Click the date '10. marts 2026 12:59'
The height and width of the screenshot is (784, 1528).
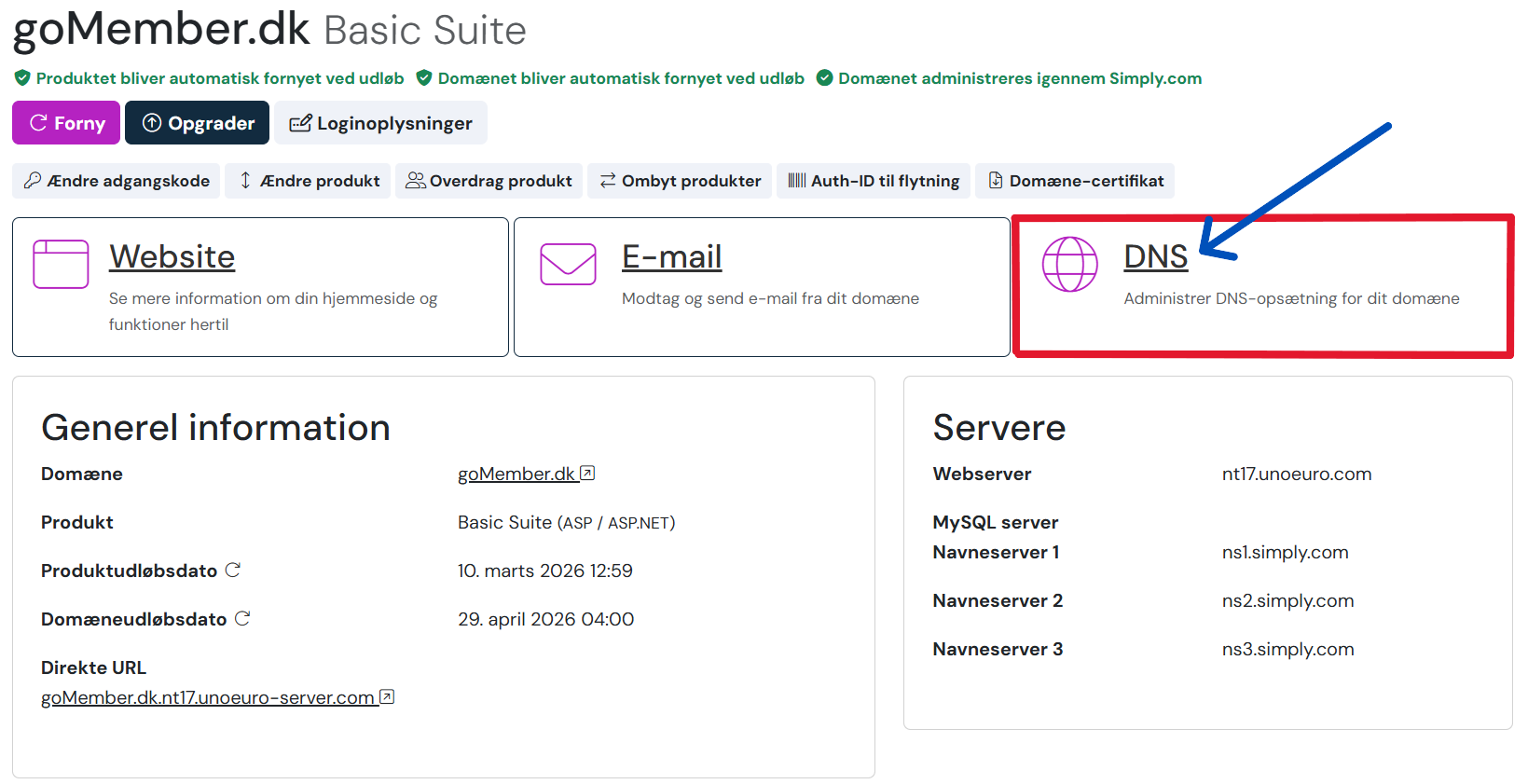545,571
